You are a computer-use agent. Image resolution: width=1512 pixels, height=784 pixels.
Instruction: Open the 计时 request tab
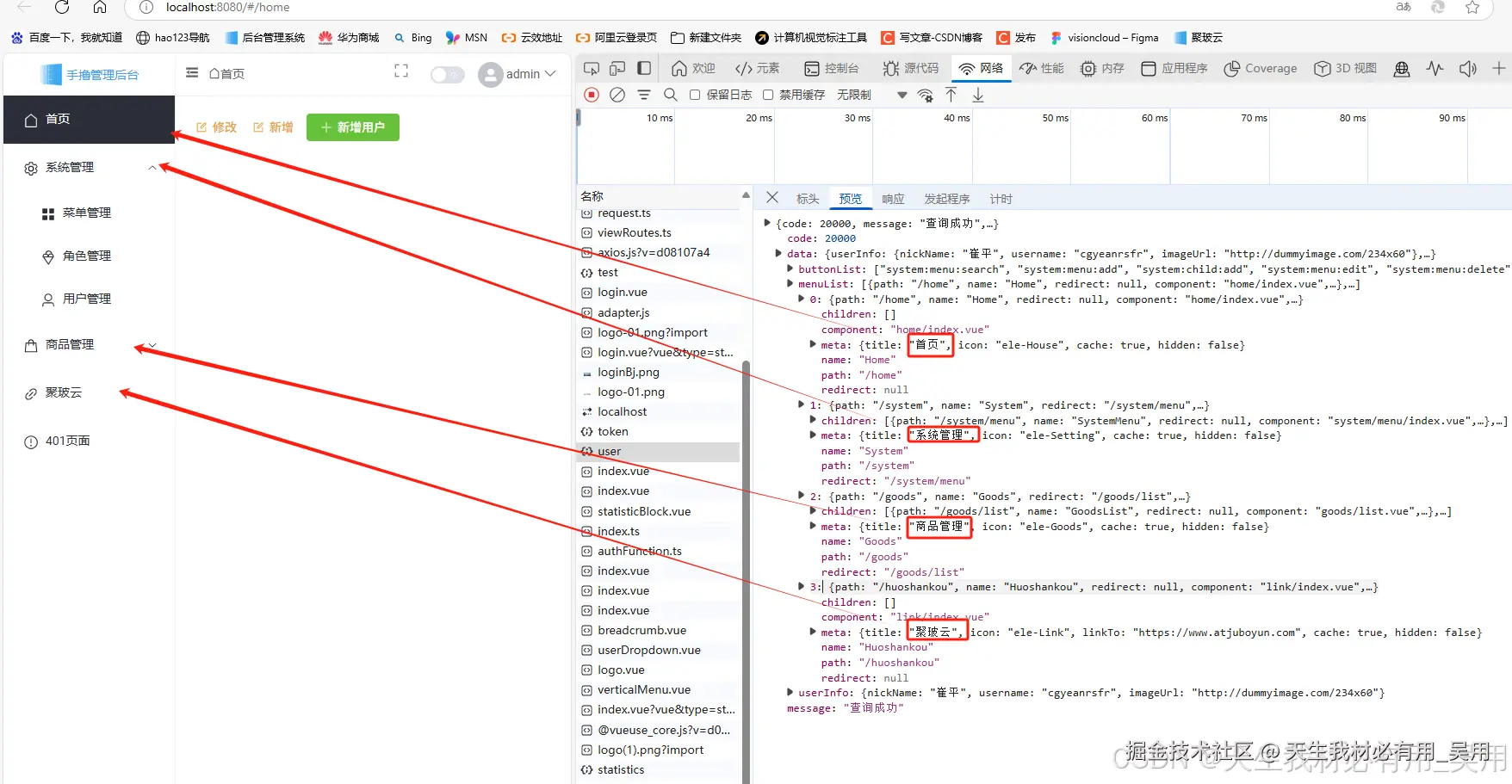[1001, 199]
